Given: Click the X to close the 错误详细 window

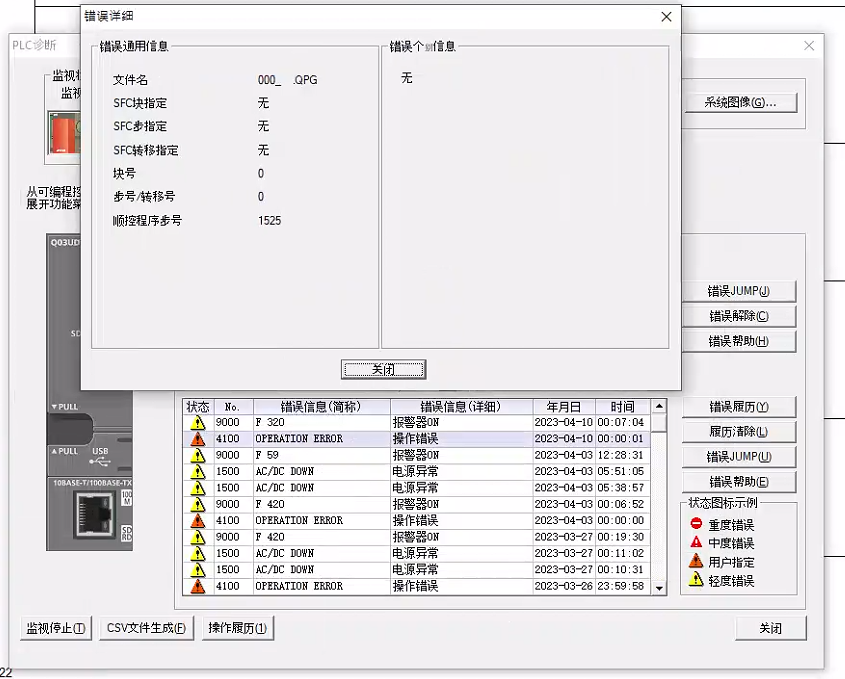Looking at the screenshot, I should click(x=666, y=16).
